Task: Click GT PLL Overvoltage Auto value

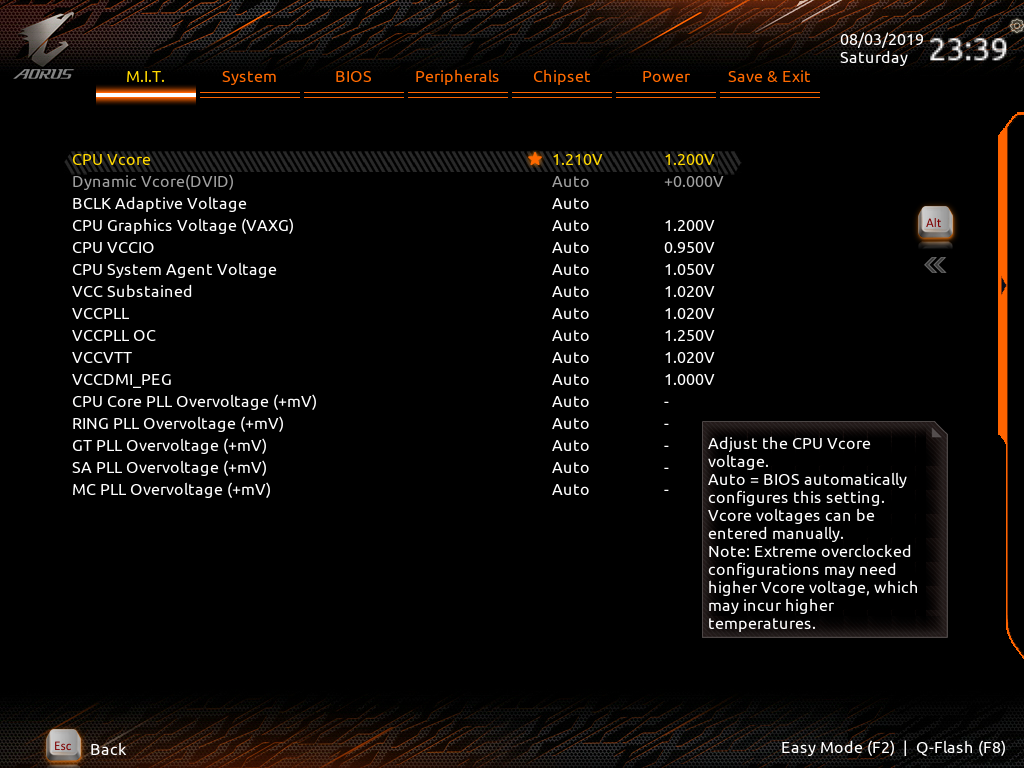Action: (x=570, y=446)
